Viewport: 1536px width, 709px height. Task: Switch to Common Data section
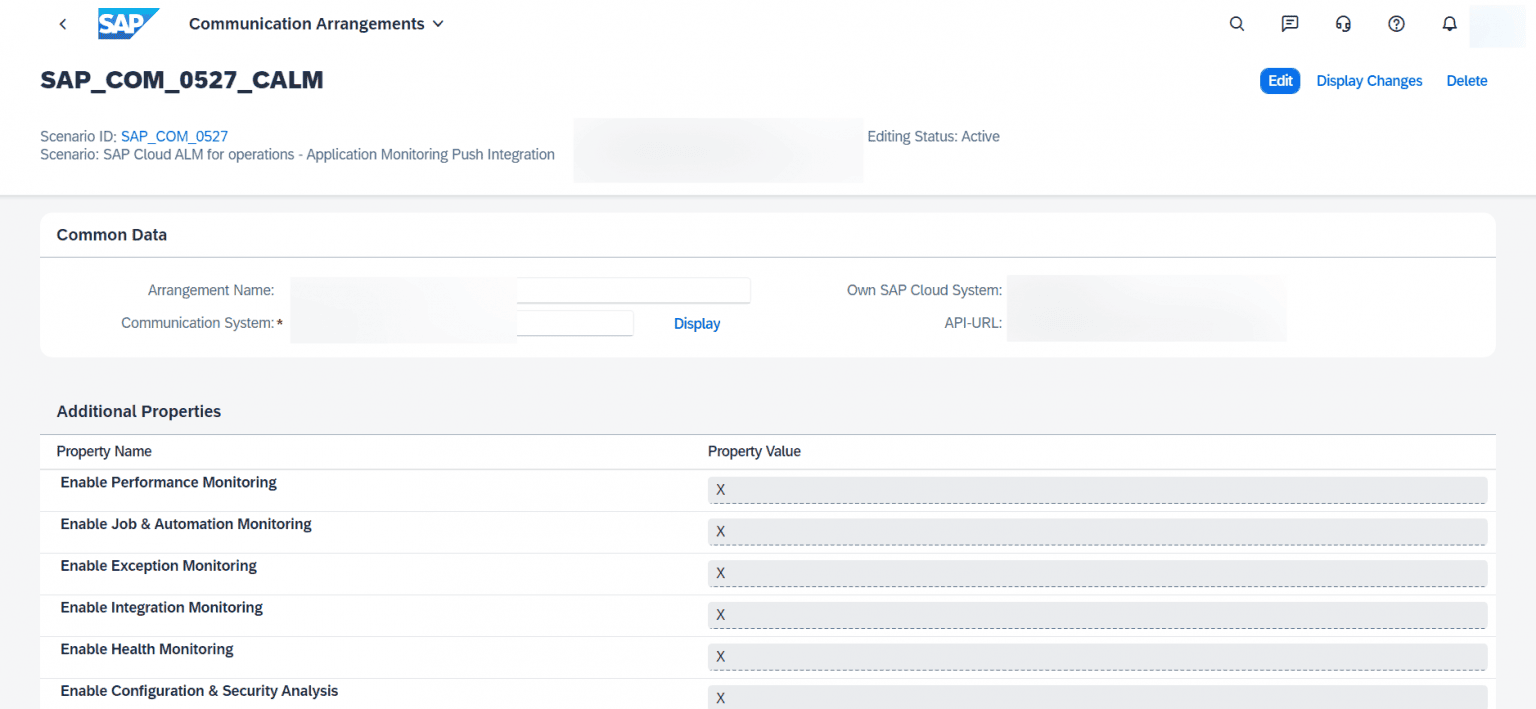tap(111, 234)
